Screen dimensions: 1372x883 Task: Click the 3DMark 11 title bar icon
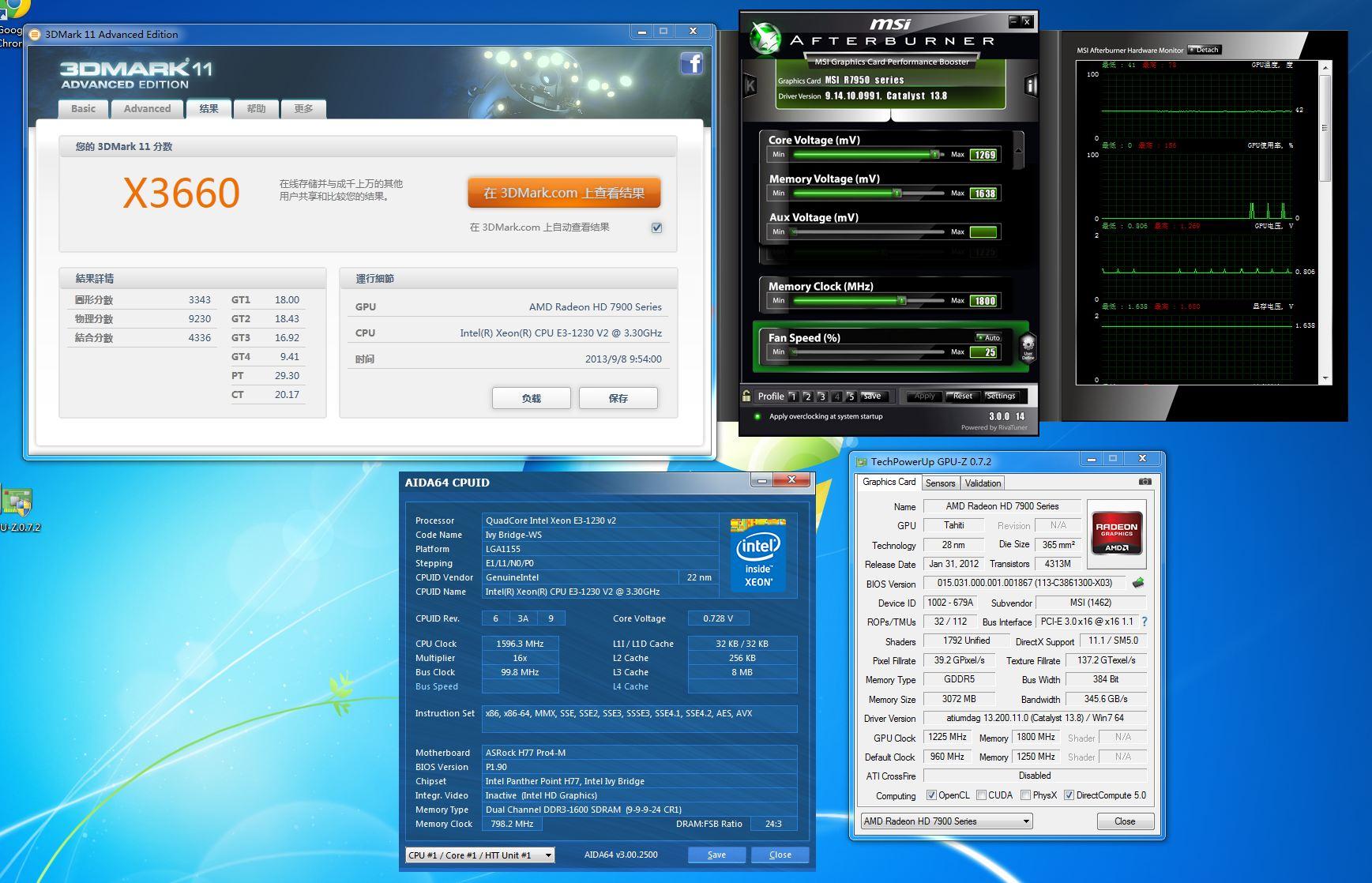click(x=35, y=34)
